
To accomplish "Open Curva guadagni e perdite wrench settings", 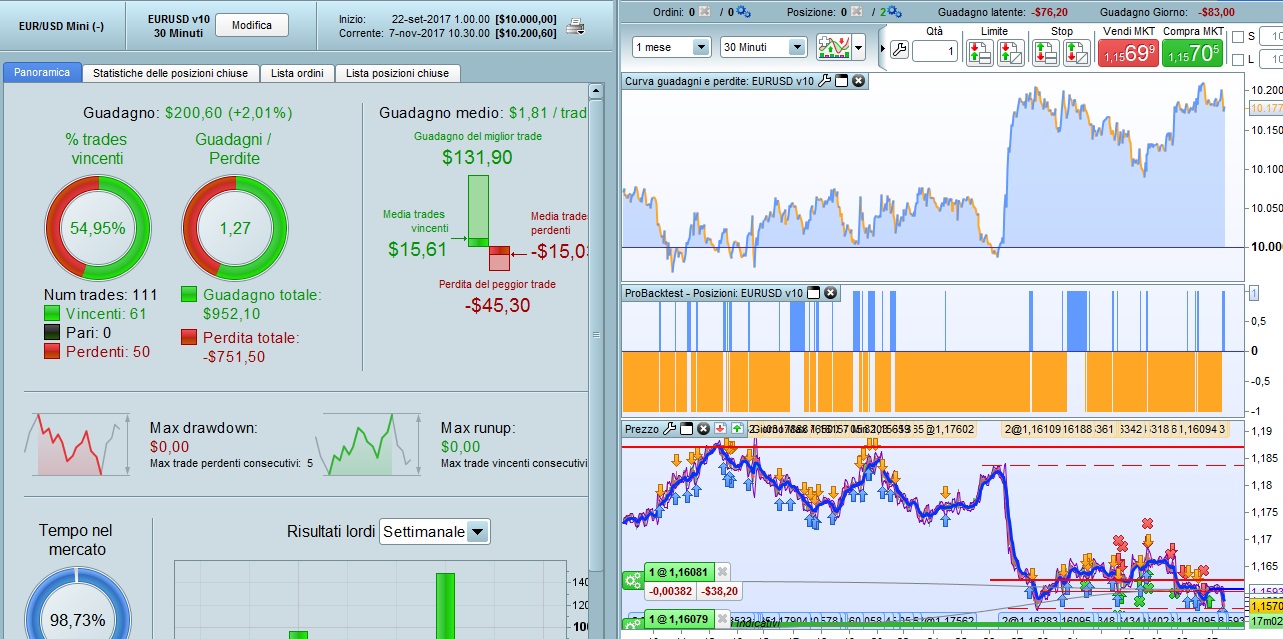I will (824, 80).
